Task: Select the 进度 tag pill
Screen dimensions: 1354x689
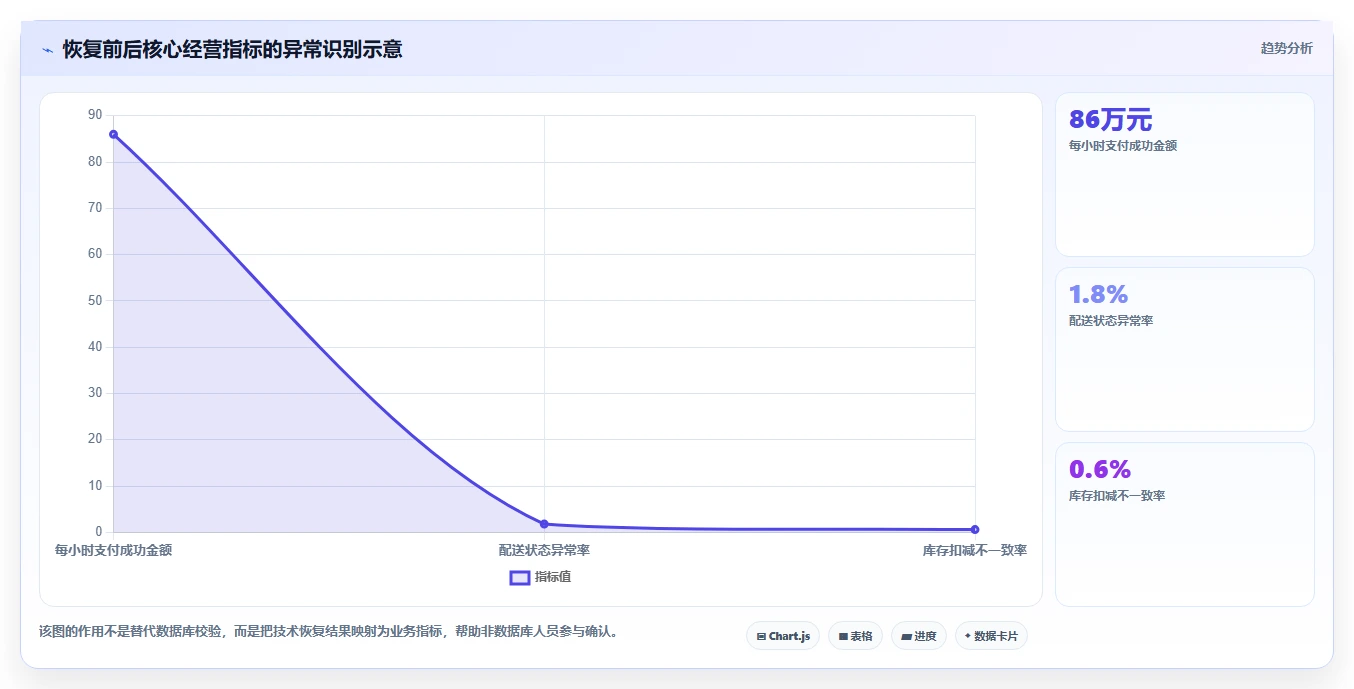Action: tap(919, 636)
